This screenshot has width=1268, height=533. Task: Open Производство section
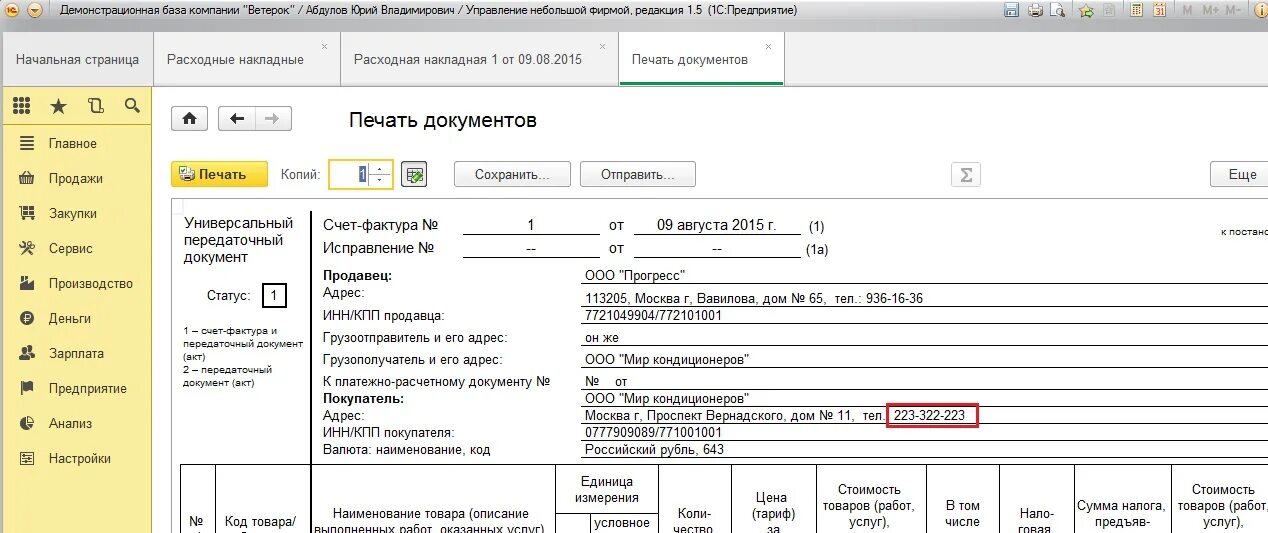76,283
